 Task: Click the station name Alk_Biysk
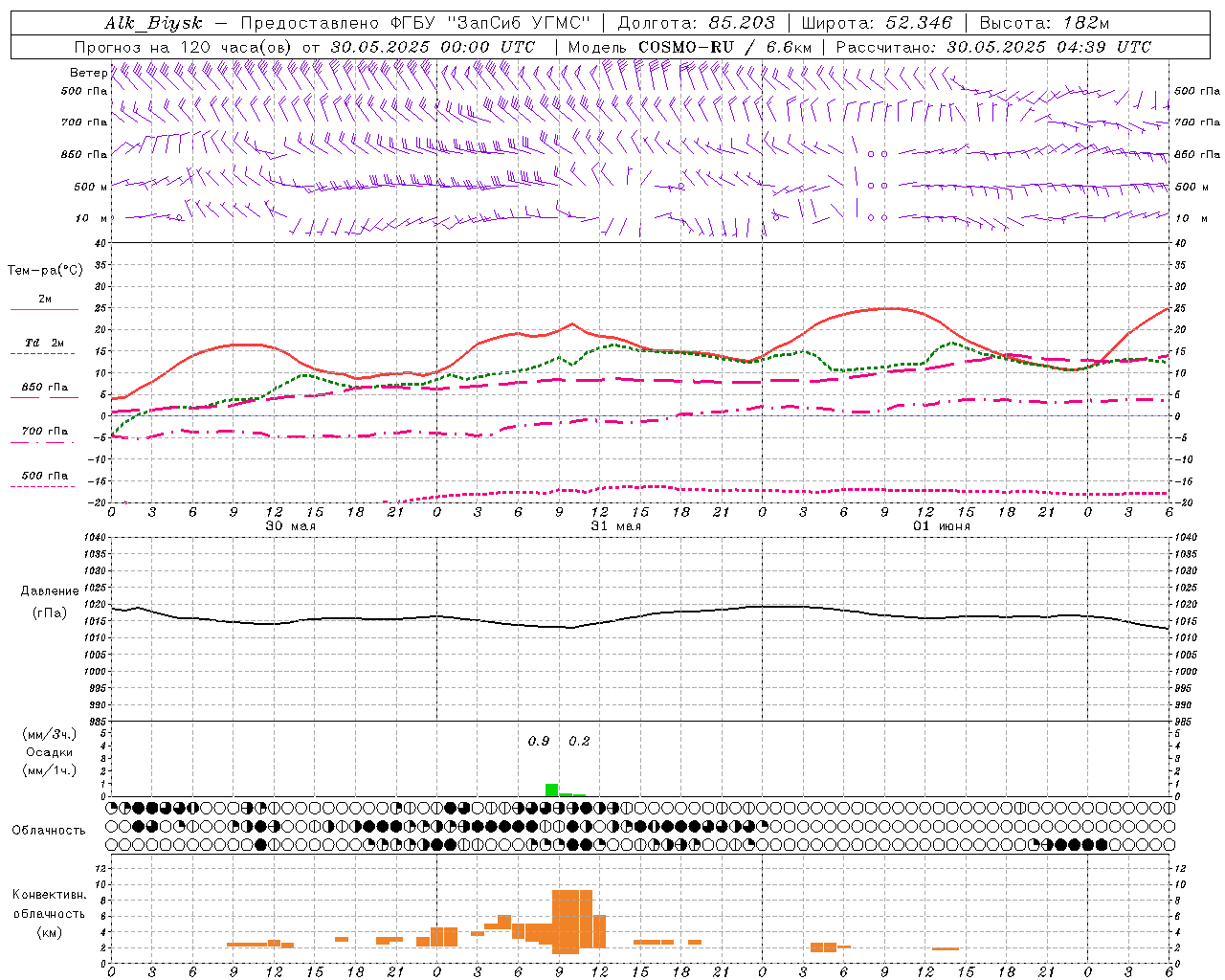point(153,23)
